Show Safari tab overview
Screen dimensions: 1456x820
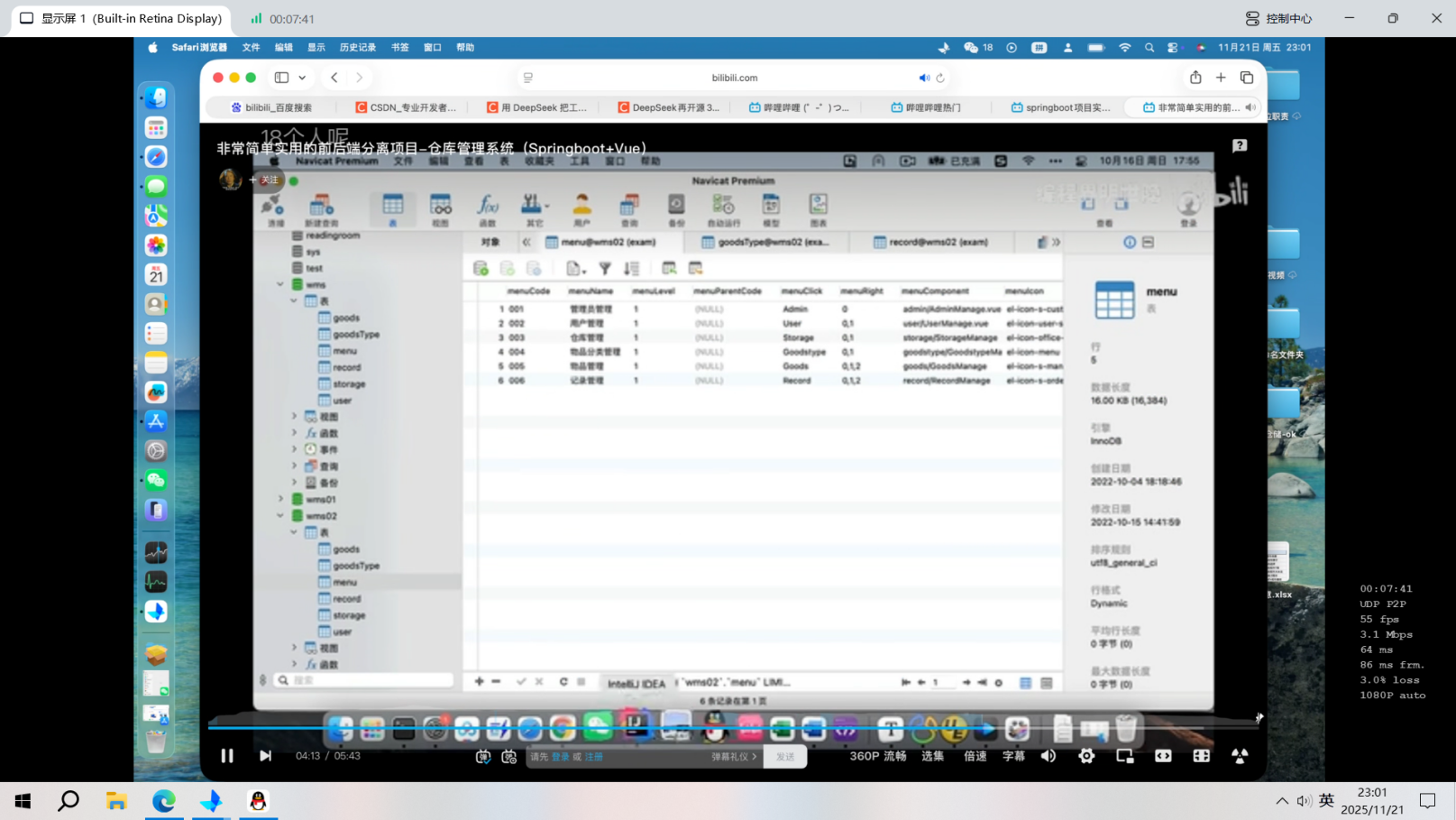(1247, 78)
